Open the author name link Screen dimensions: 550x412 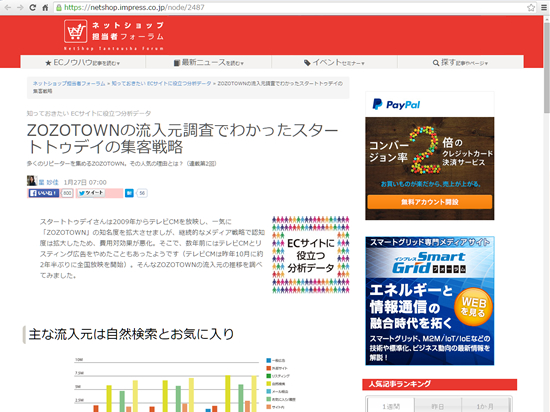click(x=48, y=182)
